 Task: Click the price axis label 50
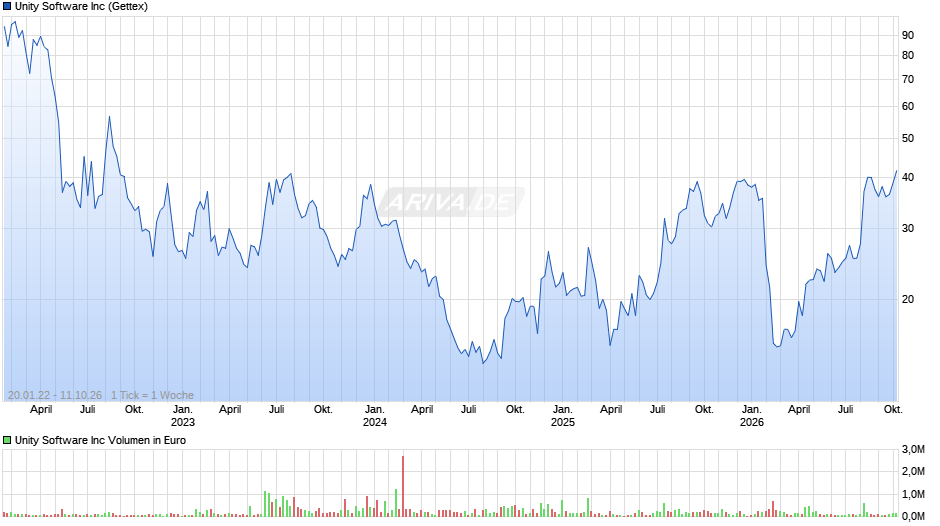click(x=908, y=138)
